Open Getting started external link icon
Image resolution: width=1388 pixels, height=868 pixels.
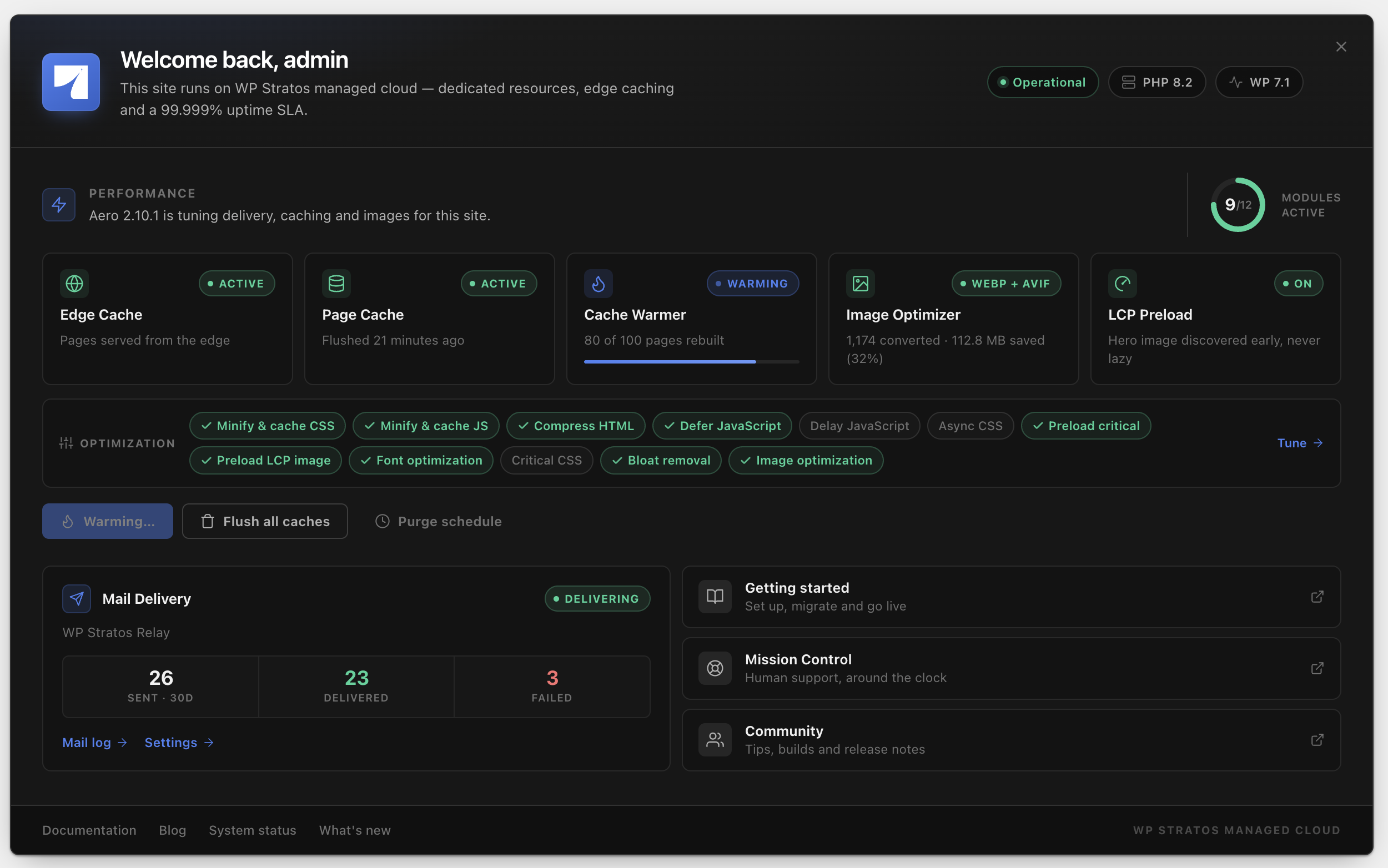coord(1317,597)
